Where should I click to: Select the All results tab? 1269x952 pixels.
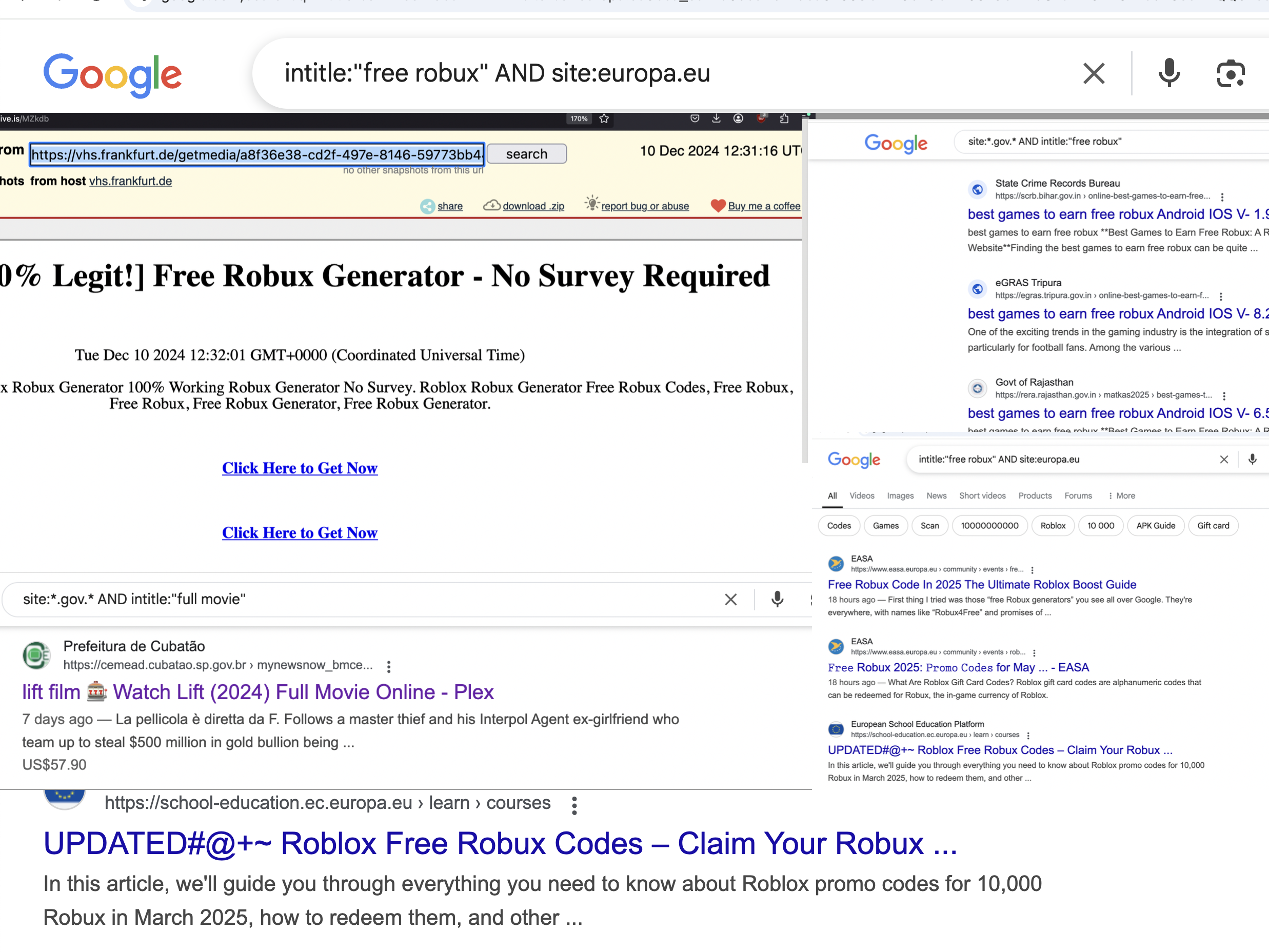pos(832,496)
